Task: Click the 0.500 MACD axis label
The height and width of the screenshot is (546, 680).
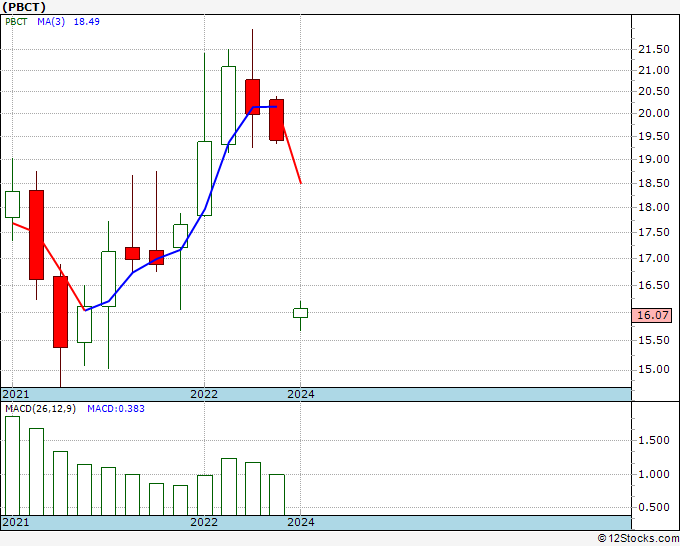Action: (x=654, y=507)
